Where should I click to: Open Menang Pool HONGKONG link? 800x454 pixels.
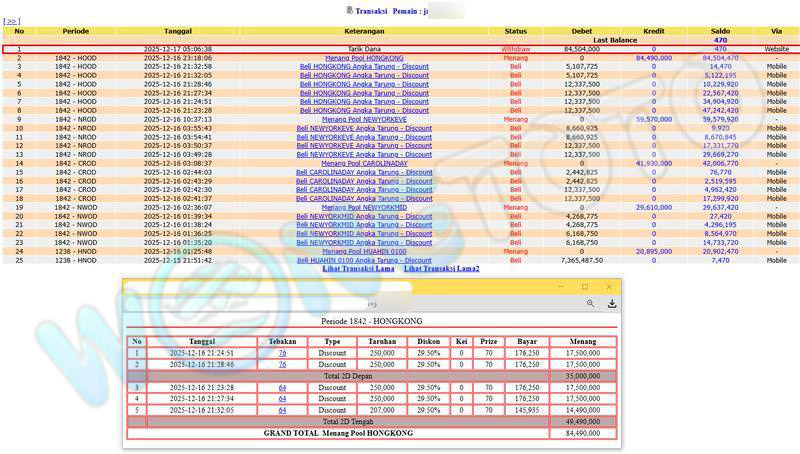point(364,58)
